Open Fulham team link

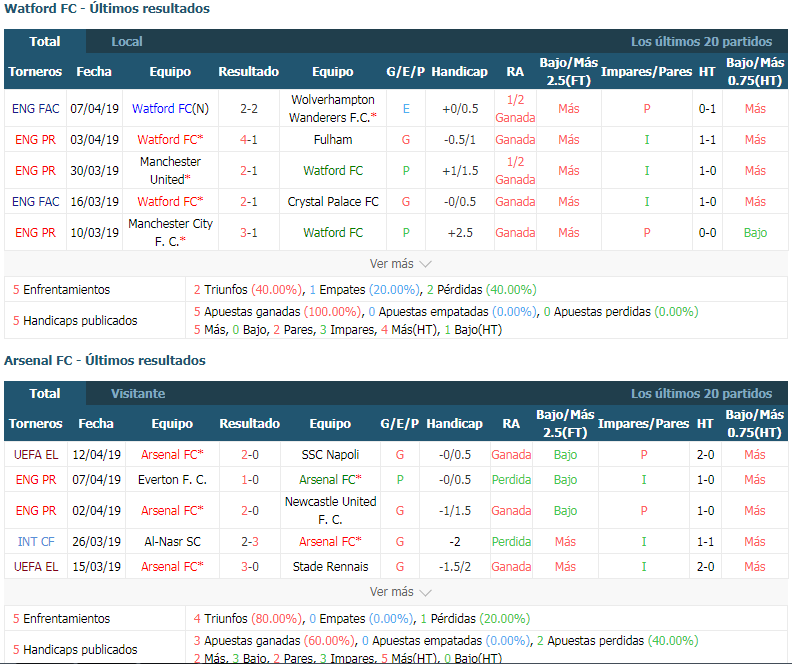pyautogui.click(x=333, y=140)
